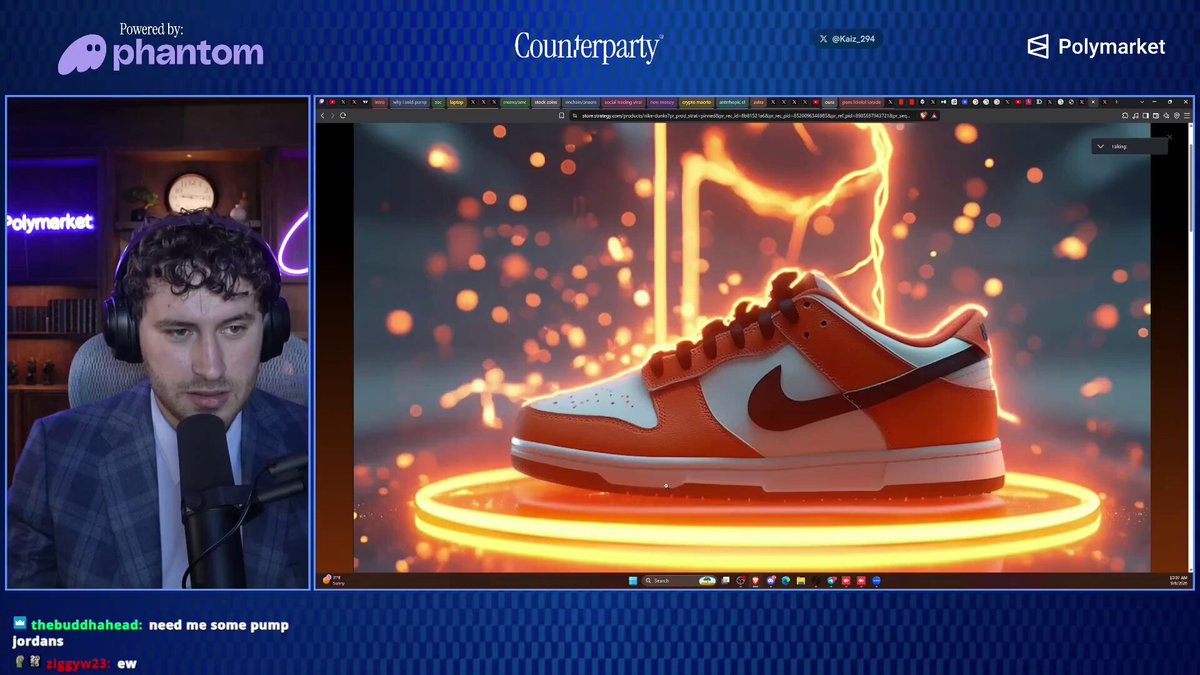Switch to the 'why i sold pump' tab group
The height and width of the screenshot is (675, 1200).
tap(410, 102)
